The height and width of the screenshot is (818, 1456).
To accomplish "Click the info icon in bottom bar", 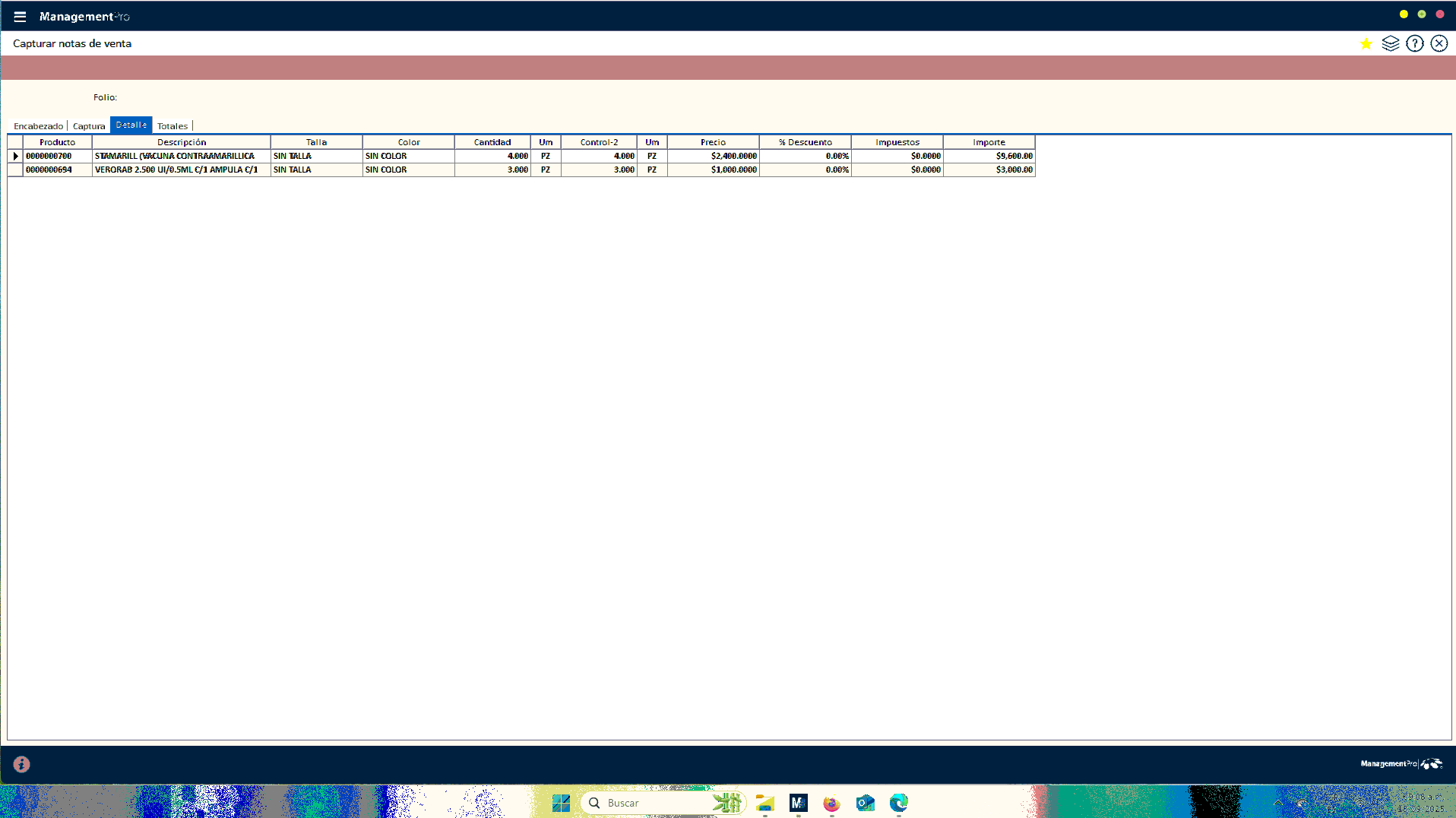I will [x=21, y=764].
